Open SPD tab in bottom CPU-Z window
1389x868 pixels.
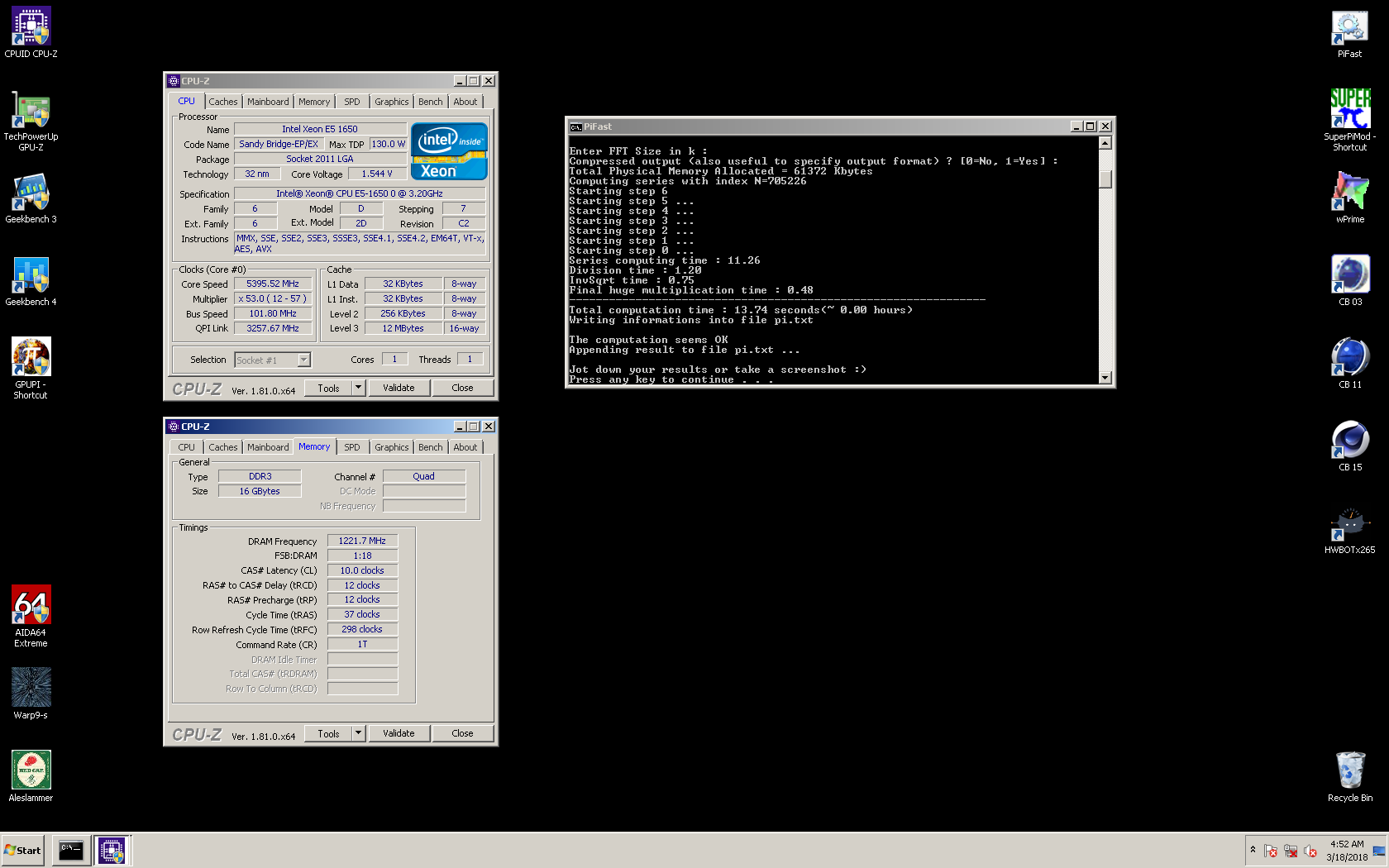tap(352, 447)
